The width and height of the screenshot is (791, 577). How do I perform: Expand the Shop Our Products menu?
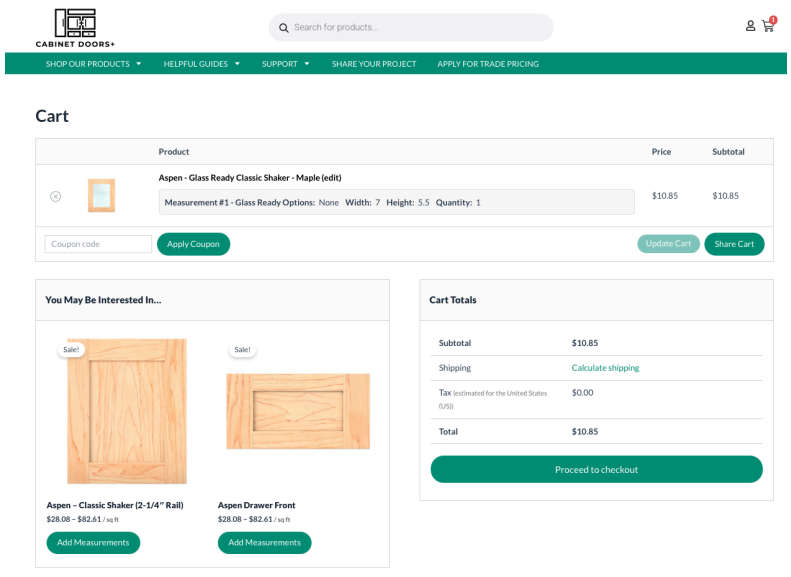(93, 64)
